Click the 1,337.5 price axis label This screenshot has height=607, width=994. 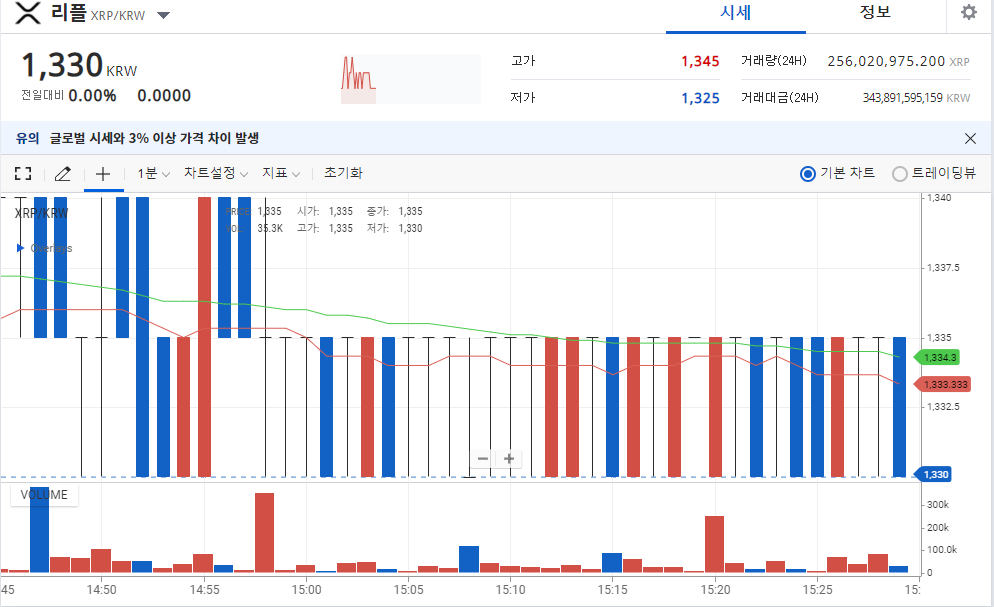click(x=943, y=267)
